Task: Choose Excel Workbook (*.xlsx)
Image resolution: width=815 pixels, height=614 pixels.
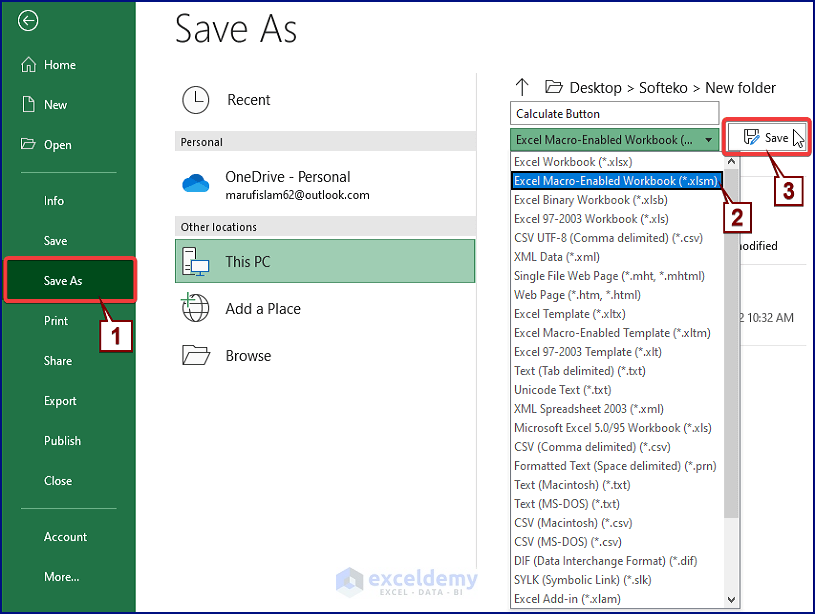Action: click(x=617, y=162)
